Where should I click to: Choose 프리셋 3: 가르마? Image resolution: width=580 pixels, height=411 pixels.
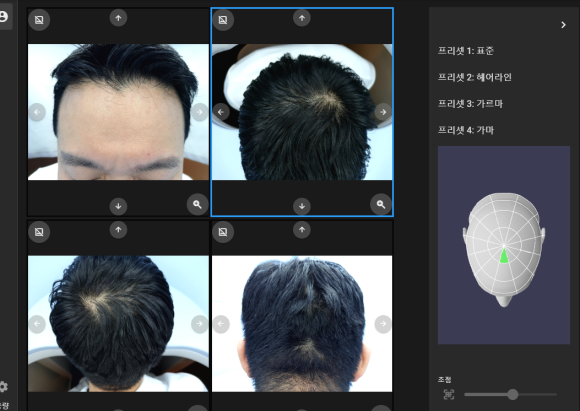[470, 104]
